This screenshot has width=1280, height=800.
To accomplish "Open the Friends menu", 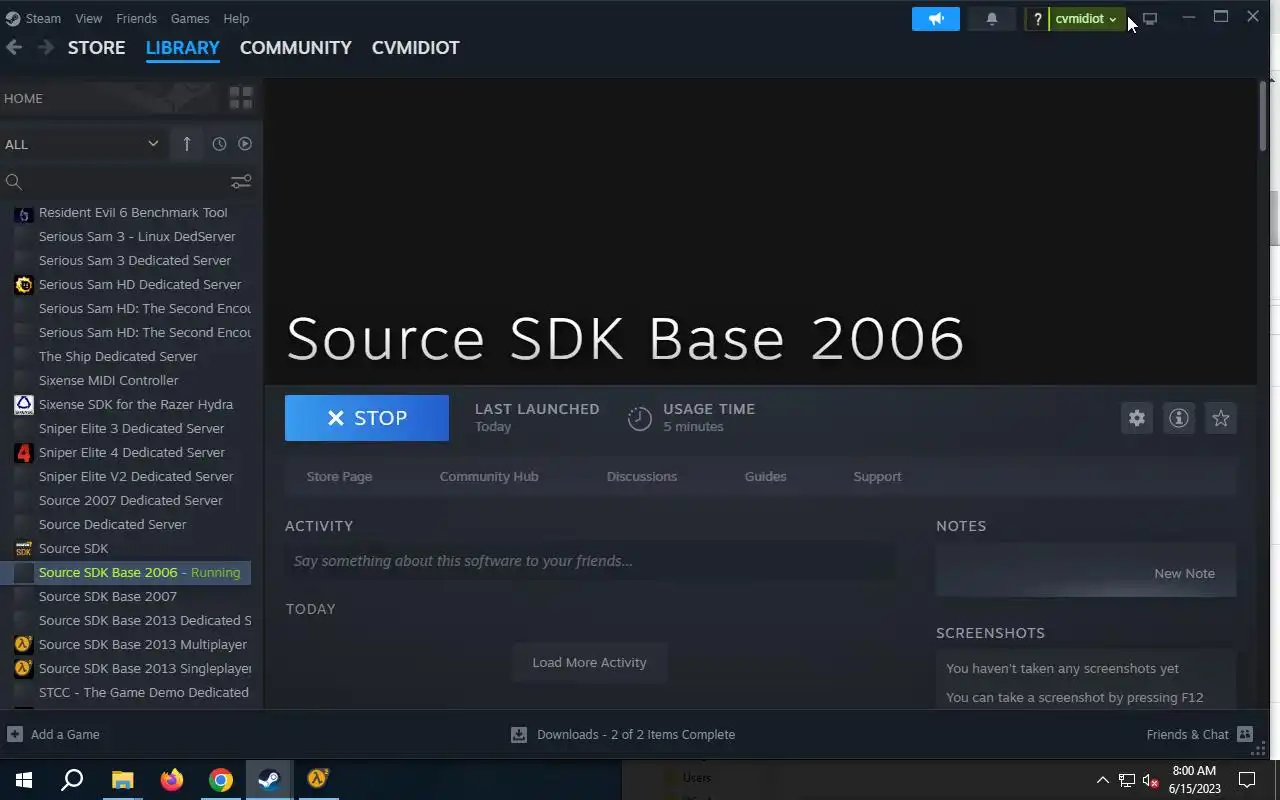I will [x=136, y=18].
